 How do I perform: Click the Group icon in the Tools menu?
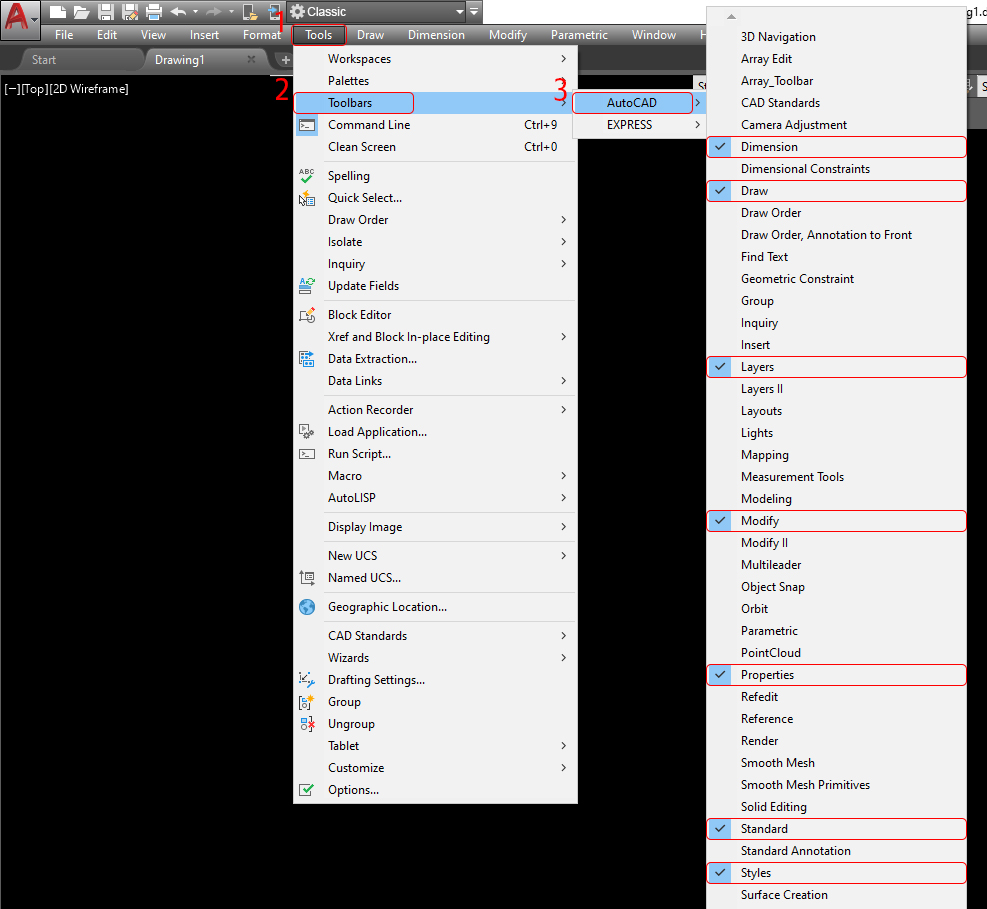(x=307, y=702)
